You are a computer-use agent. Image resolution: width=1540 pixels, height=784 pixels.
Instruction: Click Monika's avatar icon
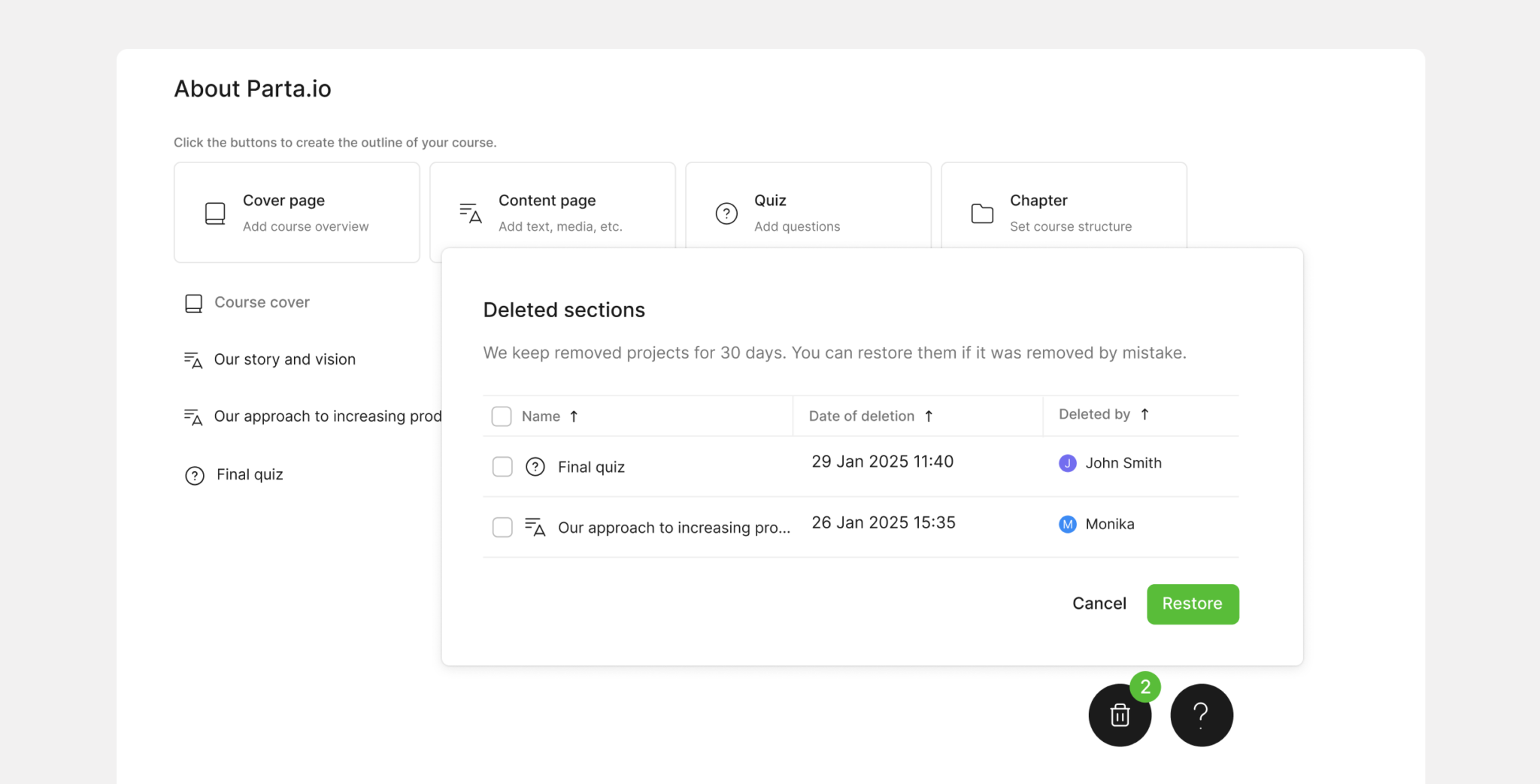[x=1067, y=524]
